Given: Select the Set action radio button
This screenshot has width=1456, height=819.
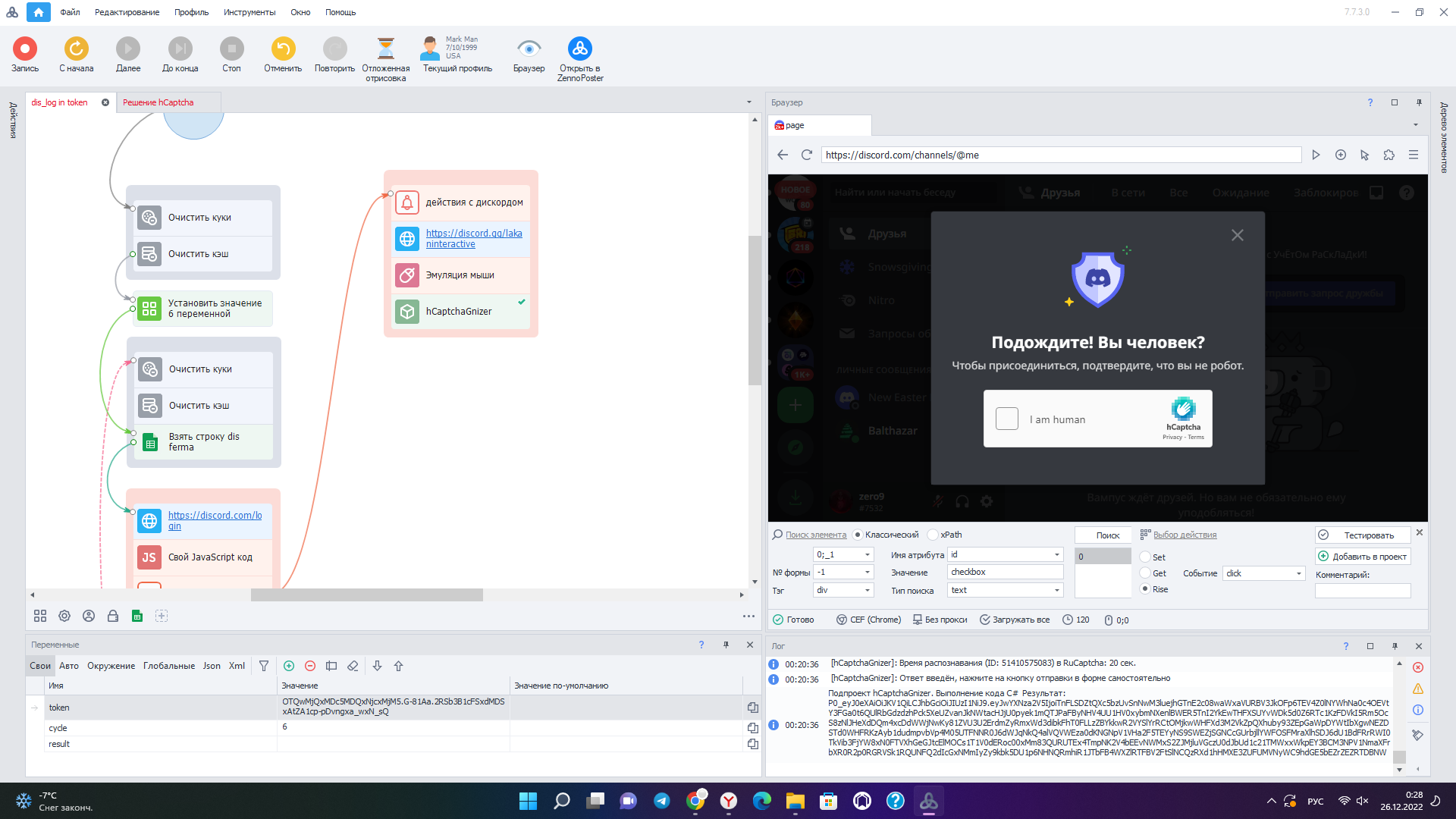Looking at the screenshot, I should [x=1145, y=557].
